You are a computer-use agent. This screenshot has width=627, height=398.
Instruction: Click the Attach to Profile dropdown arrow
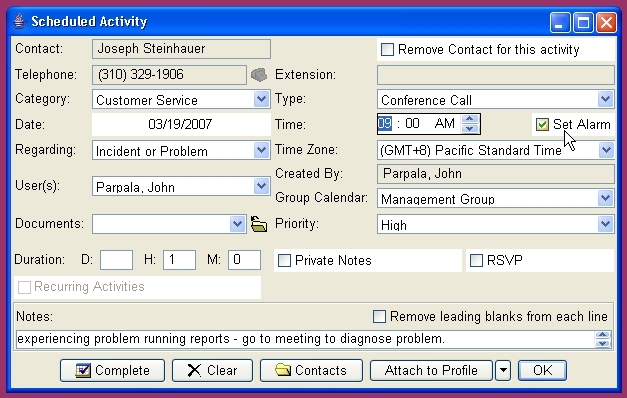coord(503,370)
